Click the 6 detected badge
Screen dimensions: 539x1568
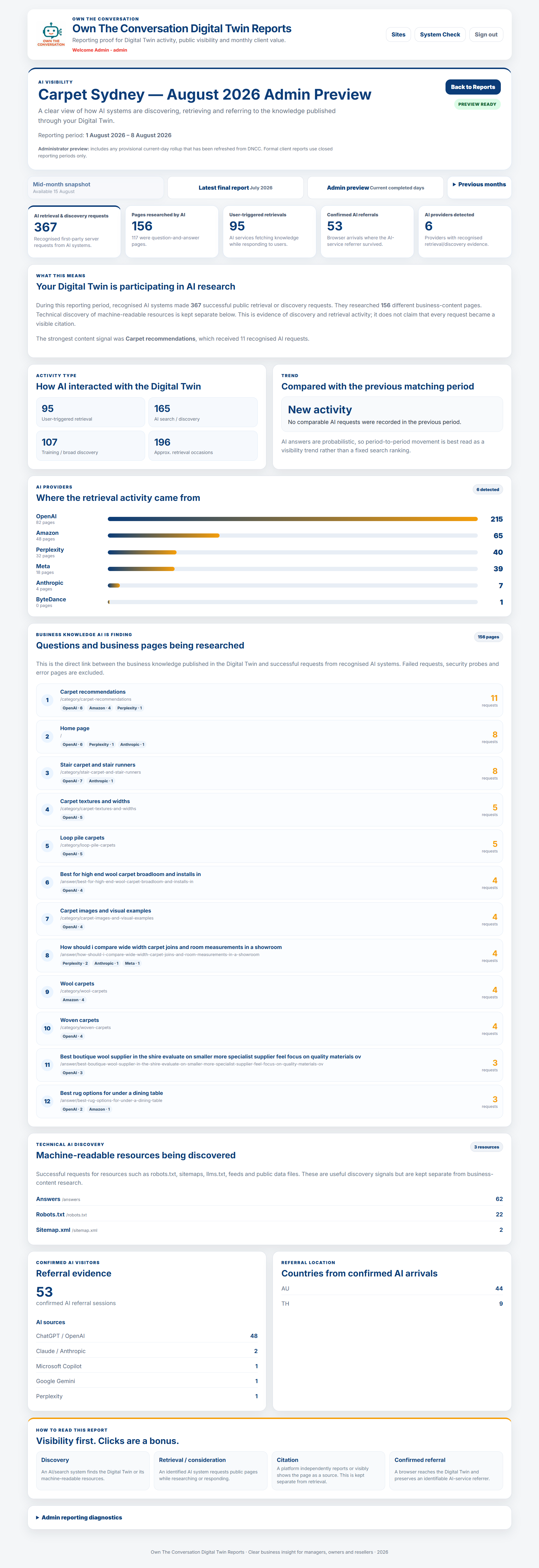click(x=488, y=489)
